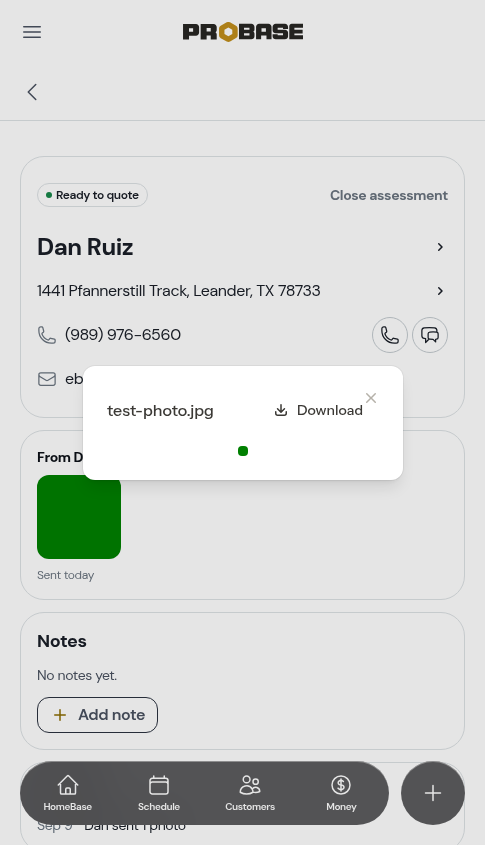
Task: Click the 'No notes yet.' text
Action: pos(77,675)
